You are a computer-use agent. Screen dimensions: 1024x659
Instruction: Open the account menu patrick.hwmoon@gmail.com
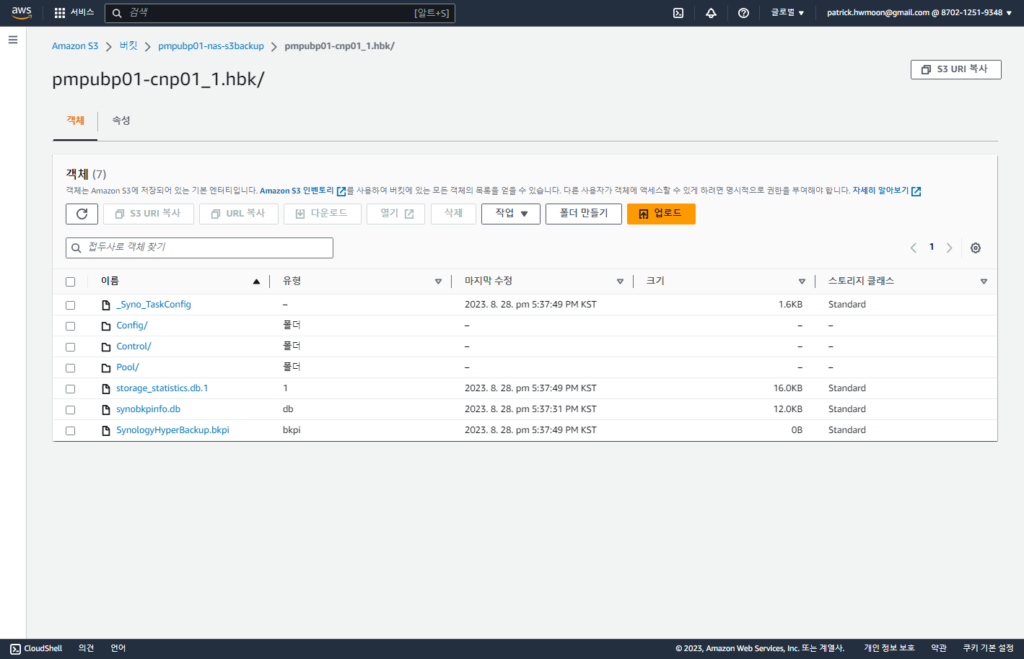(919, 12)
